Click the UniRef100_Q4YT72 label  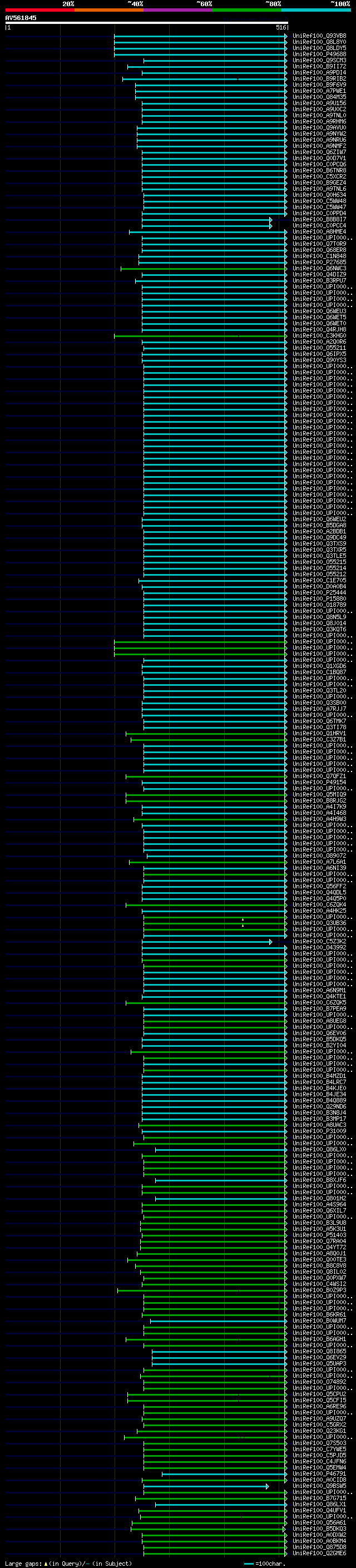tap(319, 1247)
